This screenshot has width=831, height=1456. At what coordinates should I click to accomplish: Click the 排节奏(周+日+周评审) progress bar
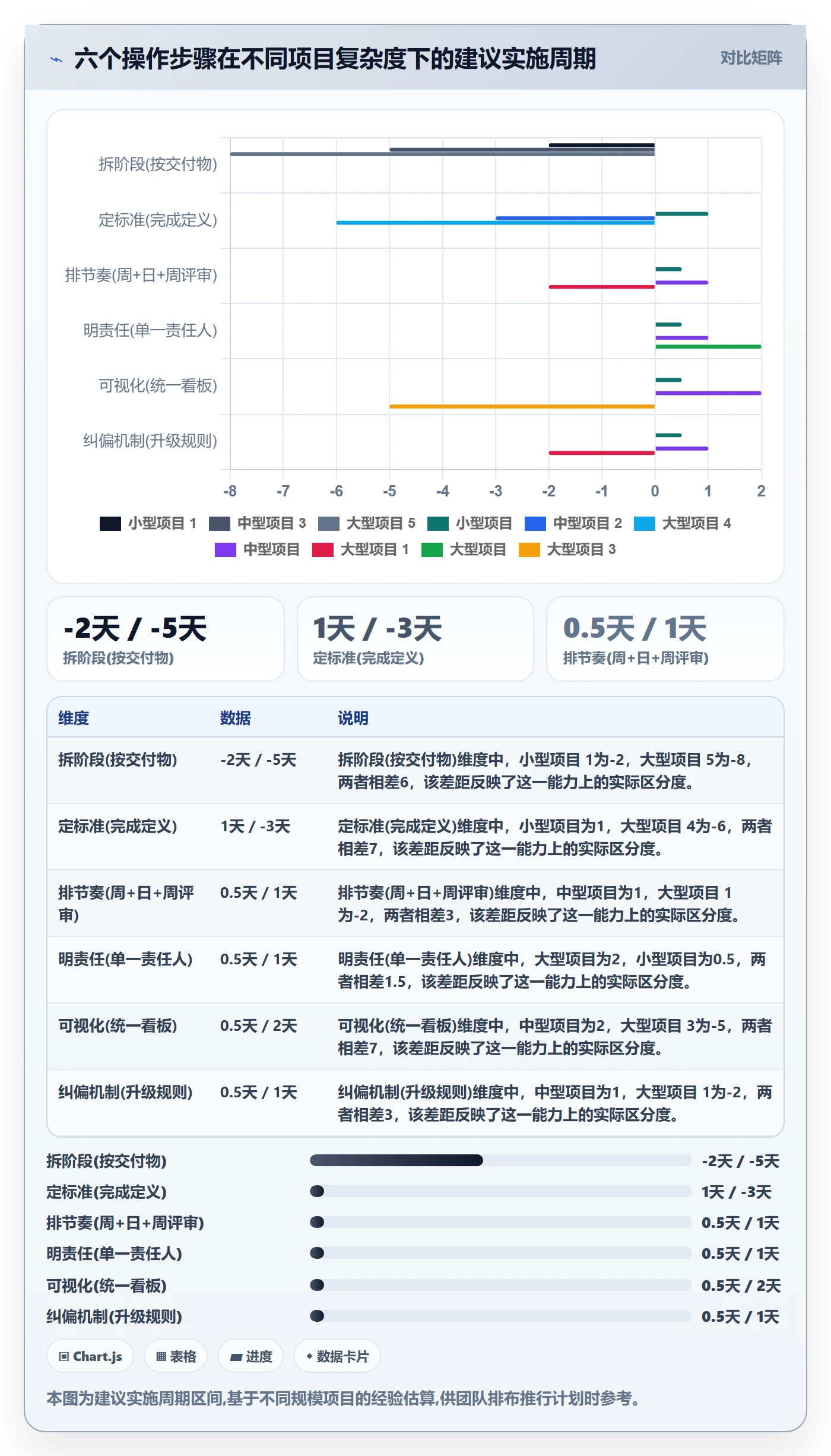point(501,1222)
